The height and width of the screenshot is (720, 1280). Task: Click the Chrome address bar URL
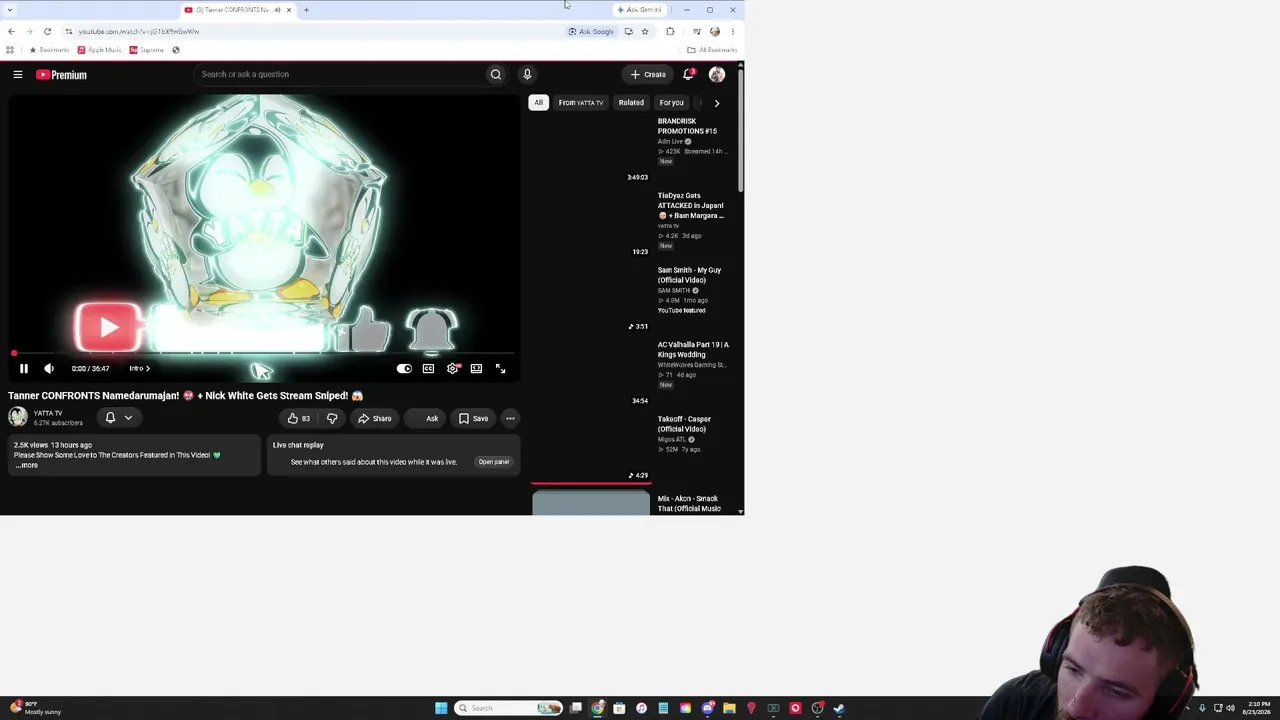(139, 31)
